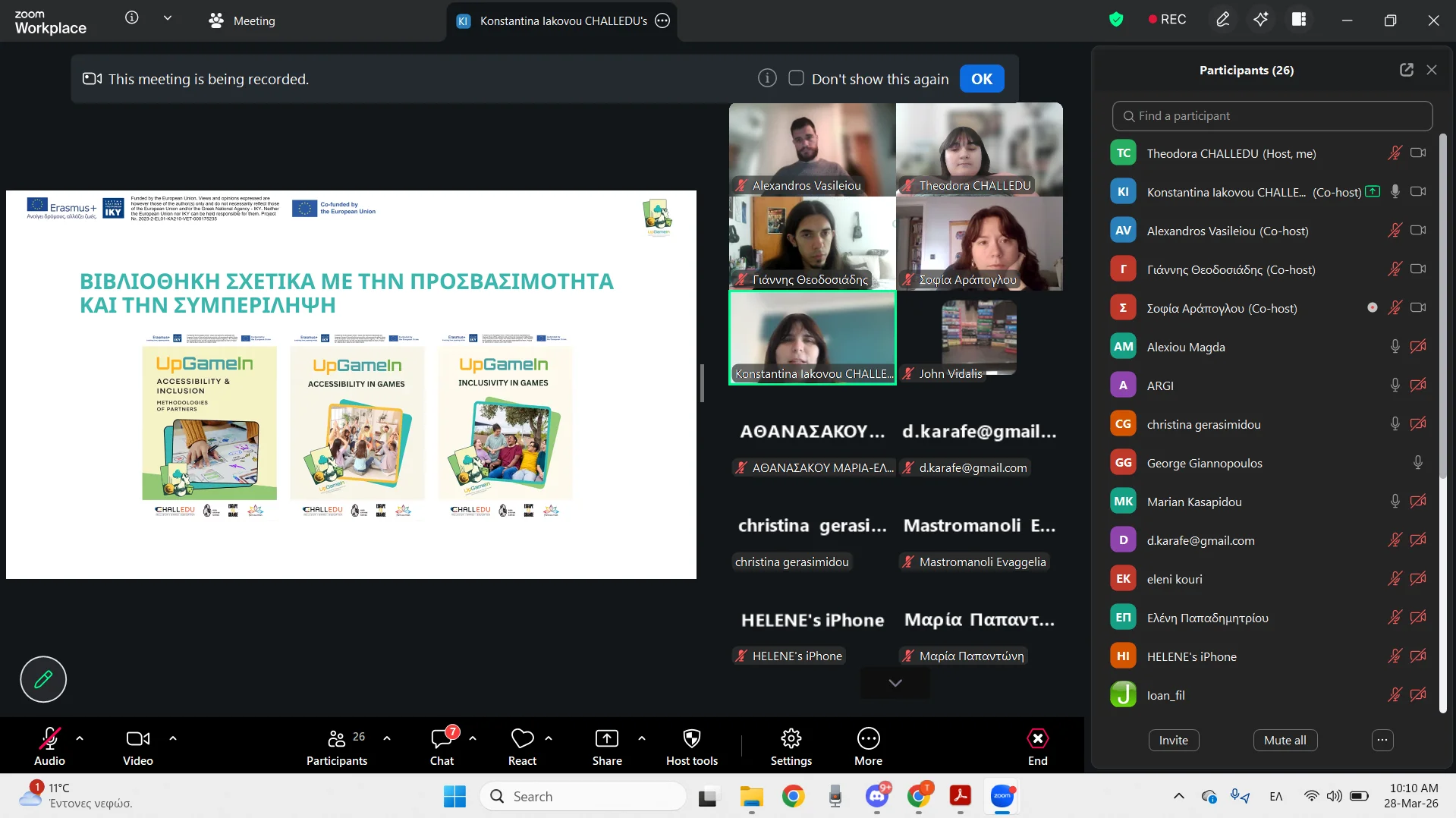
Task: Expand Share options arrow
Action: (x=642, y=738)
